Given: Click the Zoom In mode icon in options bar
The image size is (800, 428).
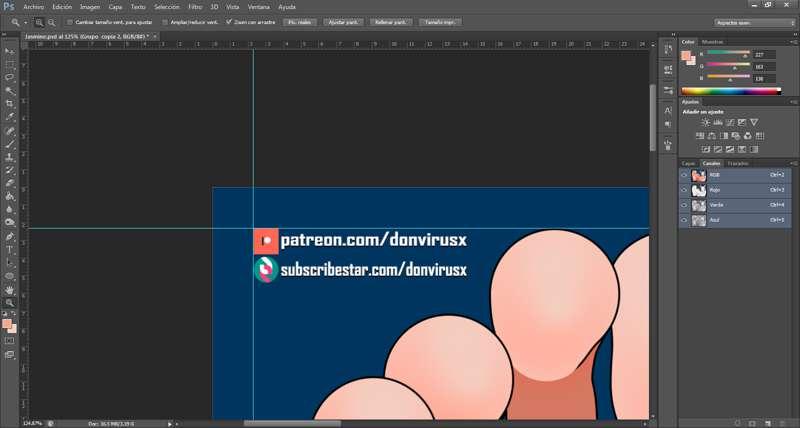Looking at the screenshot, I should tap(39, 22).
